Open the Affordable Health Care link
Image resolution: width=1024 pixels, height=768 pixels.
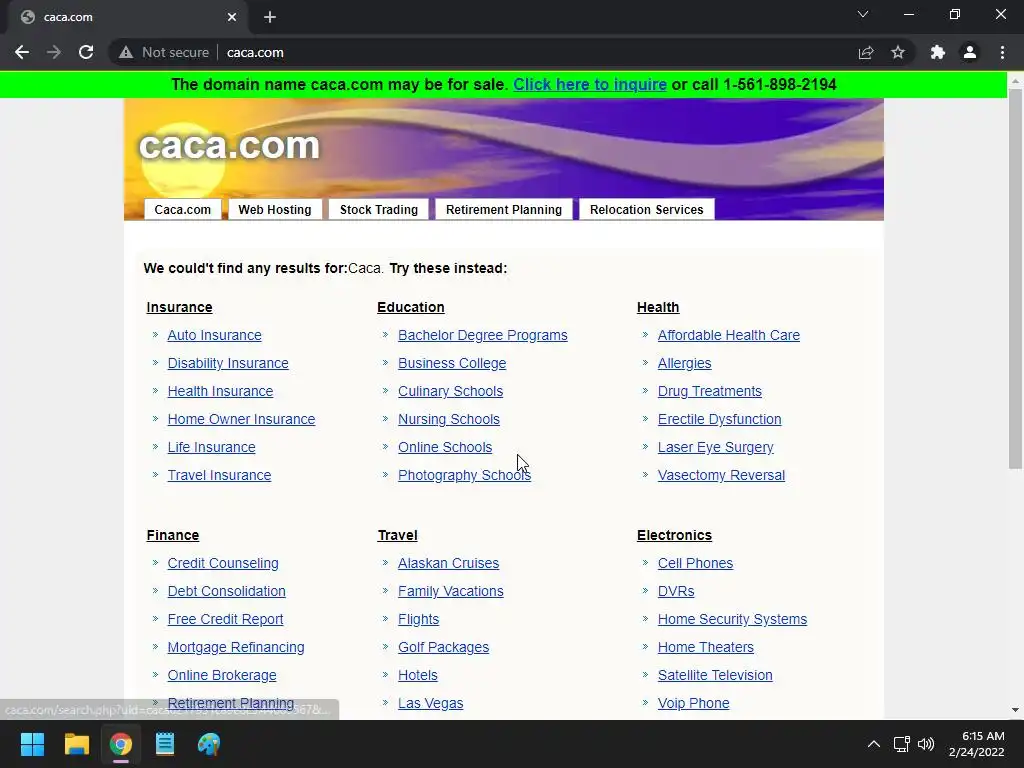pyautogui.click(x=729, y=335)
